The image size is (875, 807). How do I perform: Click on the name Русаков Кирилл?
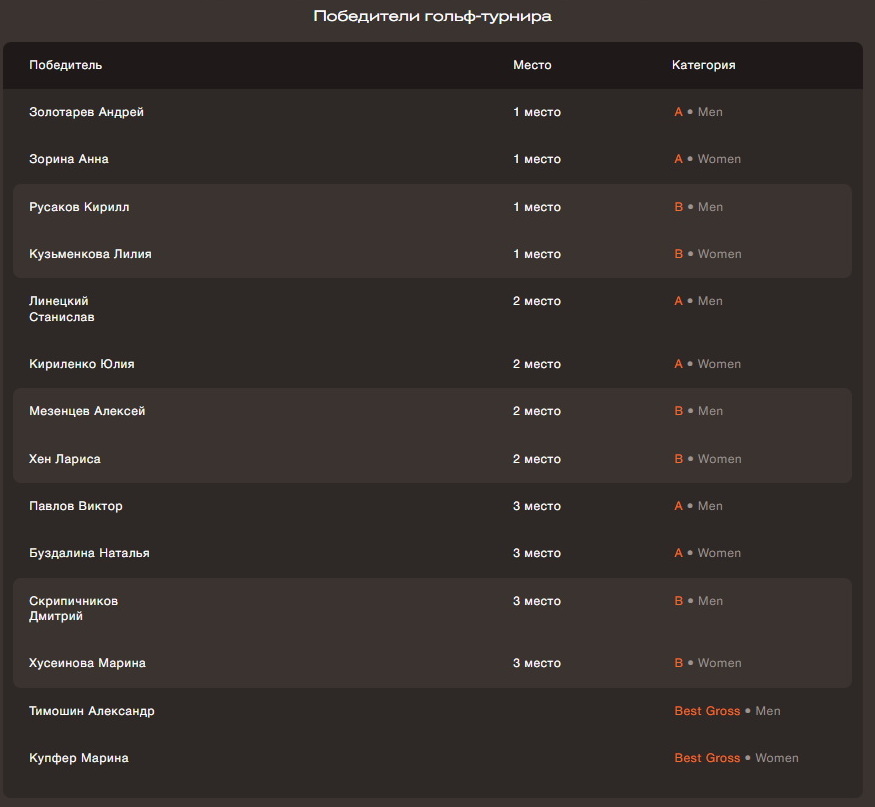pyautogui.click(x=79, y=206)
